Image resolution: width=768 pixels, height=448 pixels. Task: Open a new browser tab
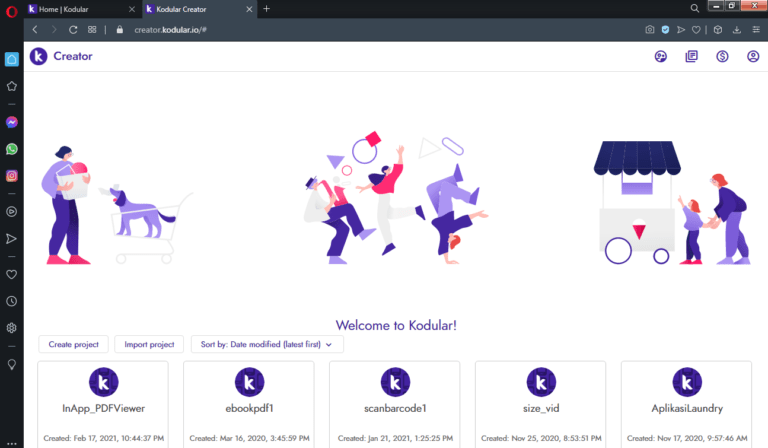(x=266, y=9)
